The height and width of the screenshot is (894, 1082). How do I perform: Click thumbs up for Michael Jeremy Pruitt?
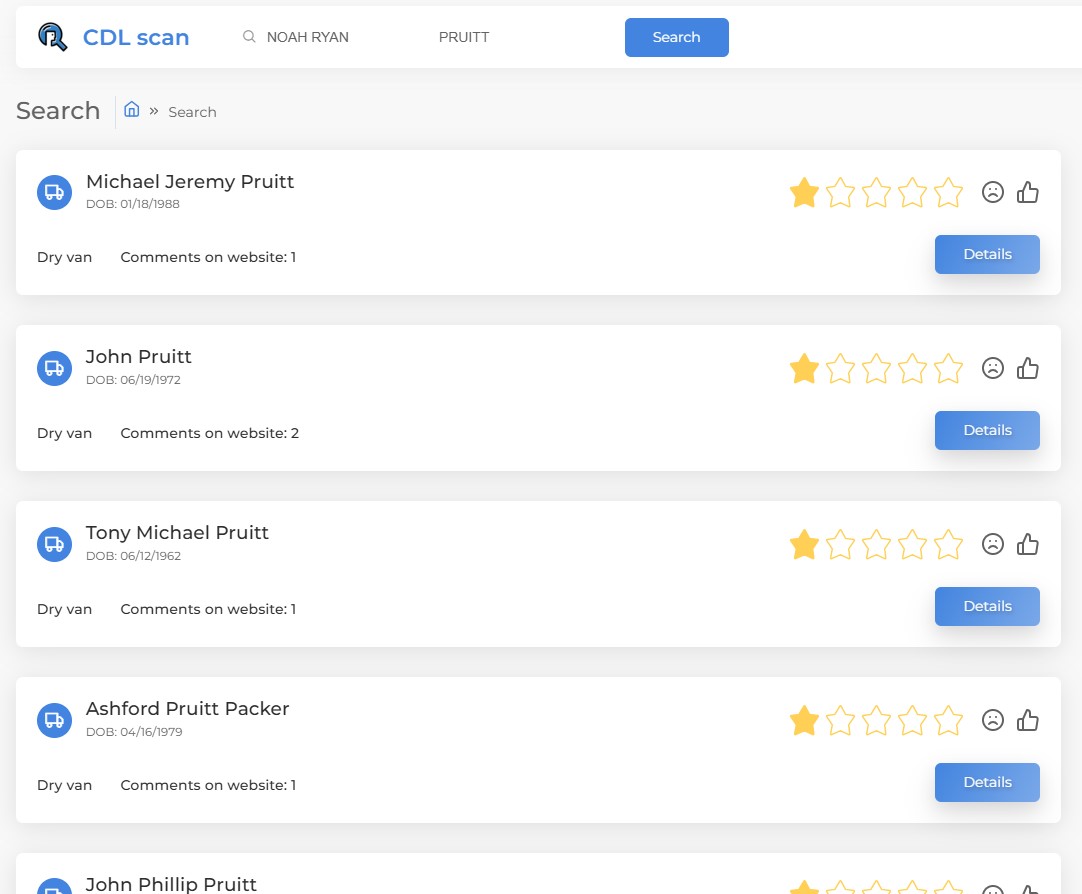[1027, 192]
